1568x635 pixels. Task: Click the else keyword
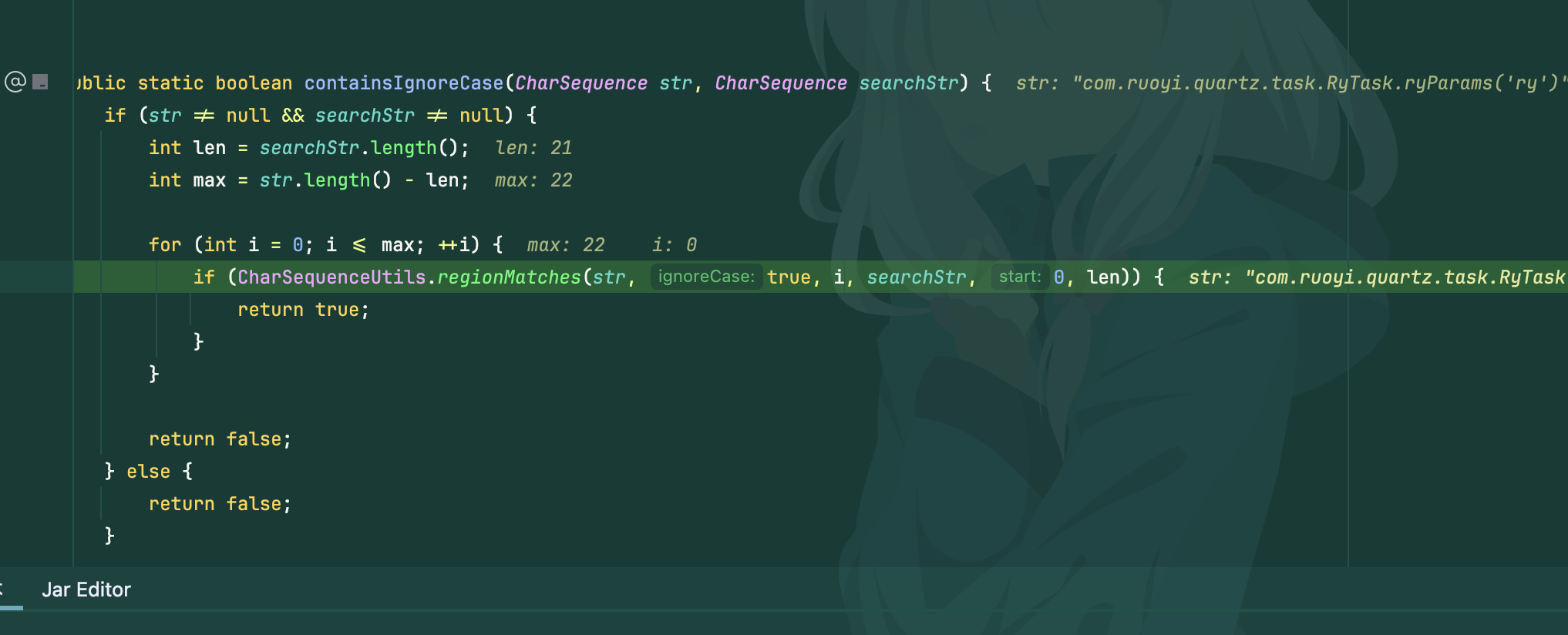tap(148, 472)
